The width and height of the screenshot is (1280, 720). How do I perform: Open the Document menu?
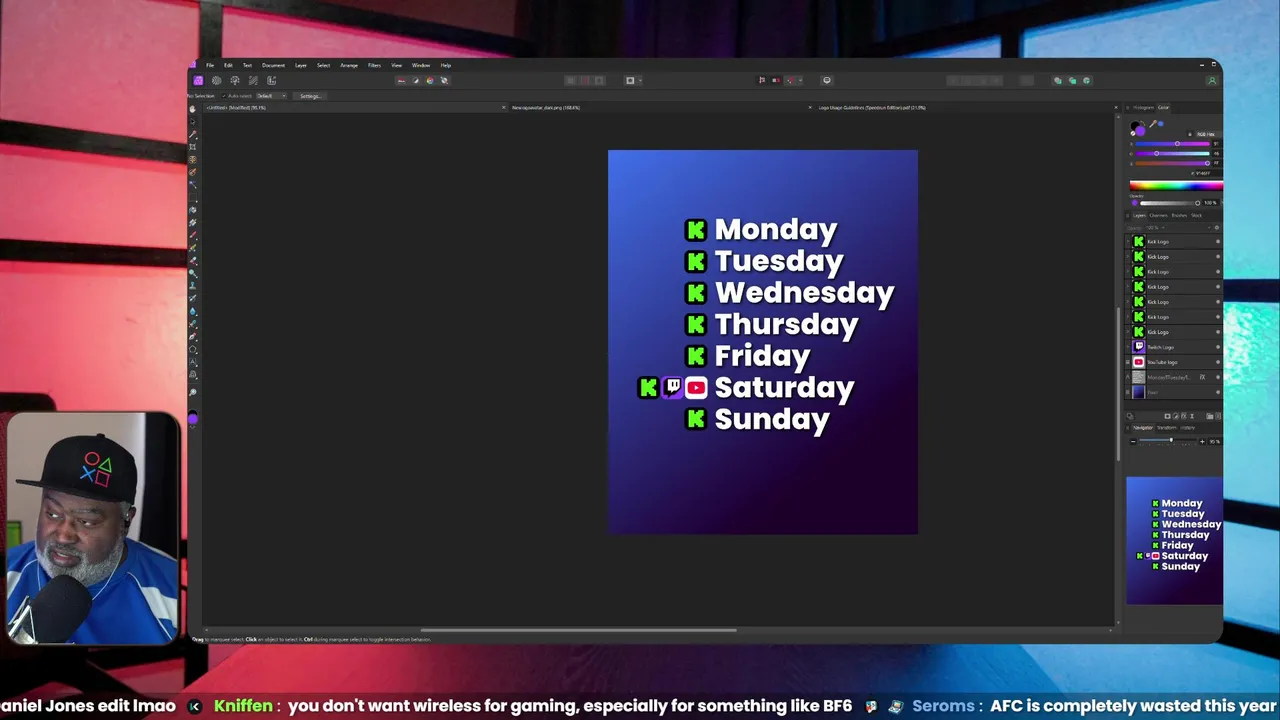tap(273, 65)
